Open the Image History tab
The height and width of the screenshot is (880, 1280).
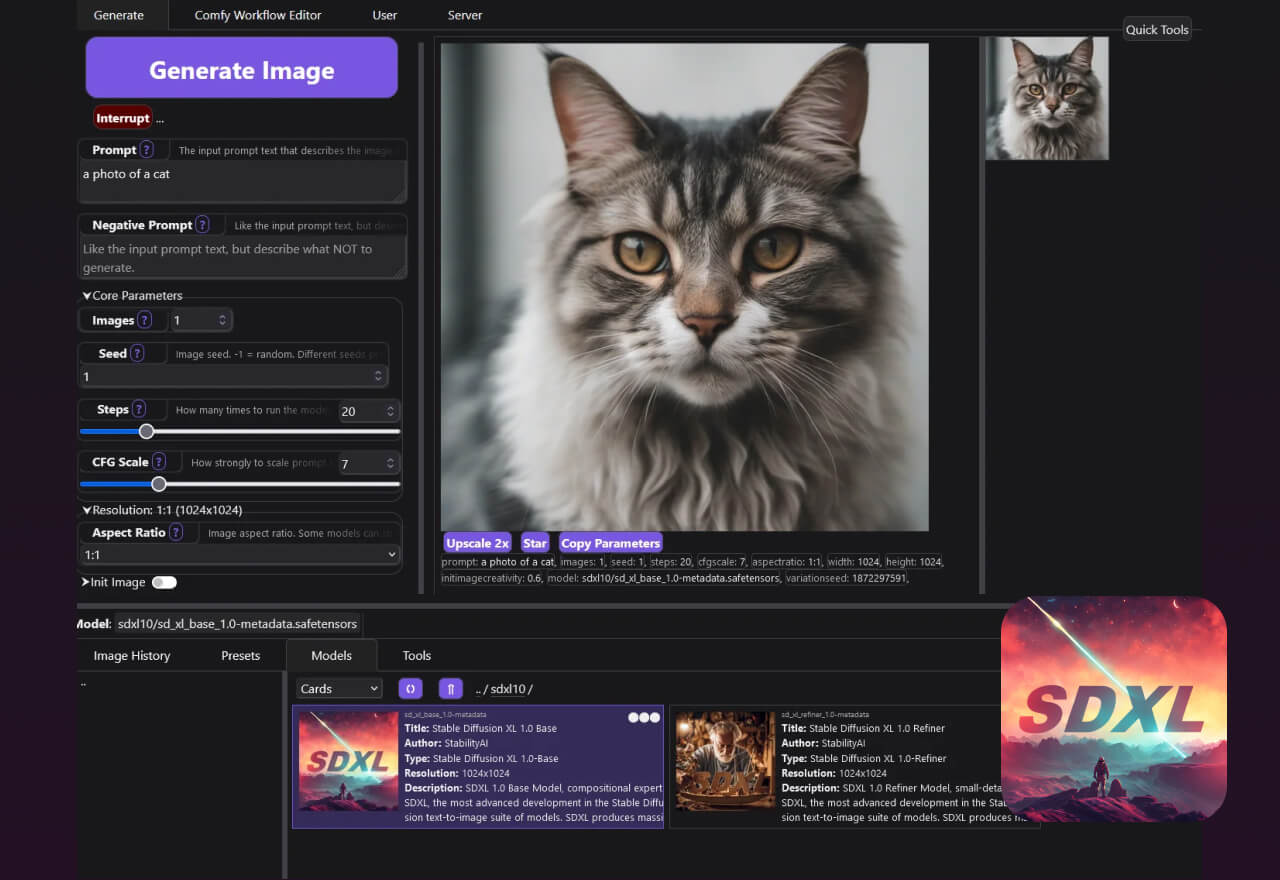coord(132,656)
